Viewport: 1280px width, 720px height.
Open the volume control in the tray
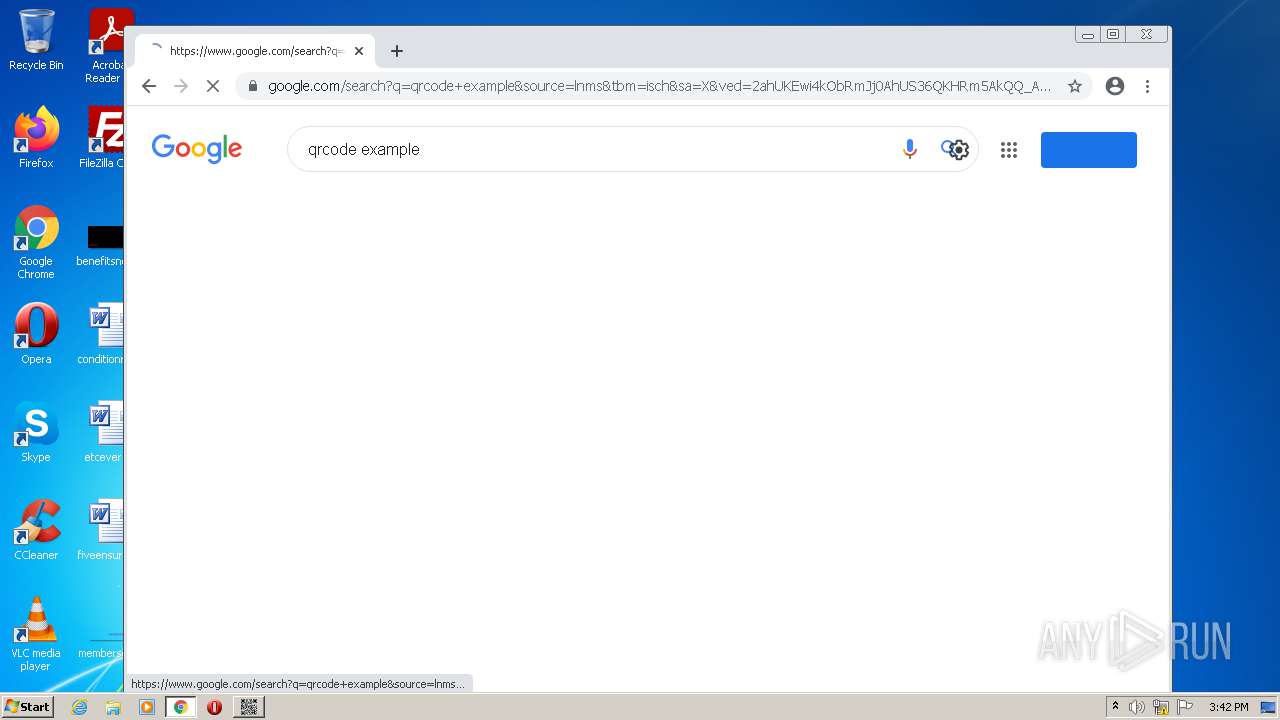1137,707
